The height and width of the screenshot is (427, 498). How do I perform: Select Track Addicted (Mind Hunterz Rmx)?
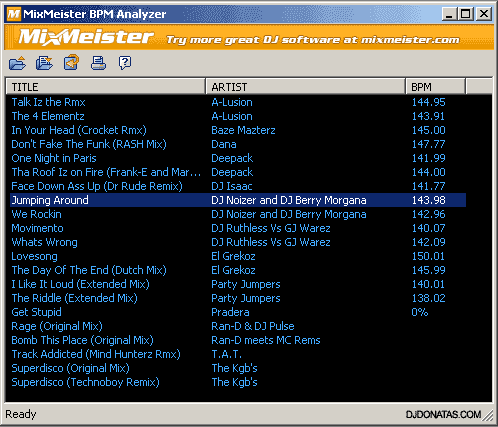click(238, 354)
